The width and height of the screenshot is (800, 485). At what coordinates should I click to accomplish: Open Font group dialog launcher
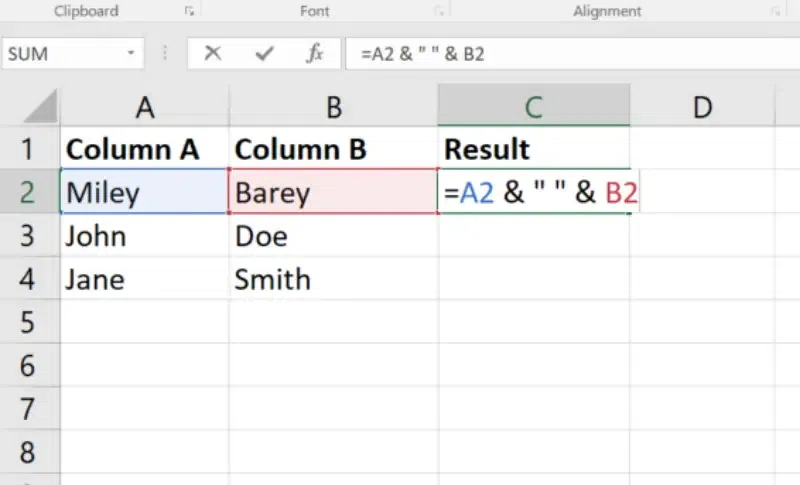click(x=438, y=12)
